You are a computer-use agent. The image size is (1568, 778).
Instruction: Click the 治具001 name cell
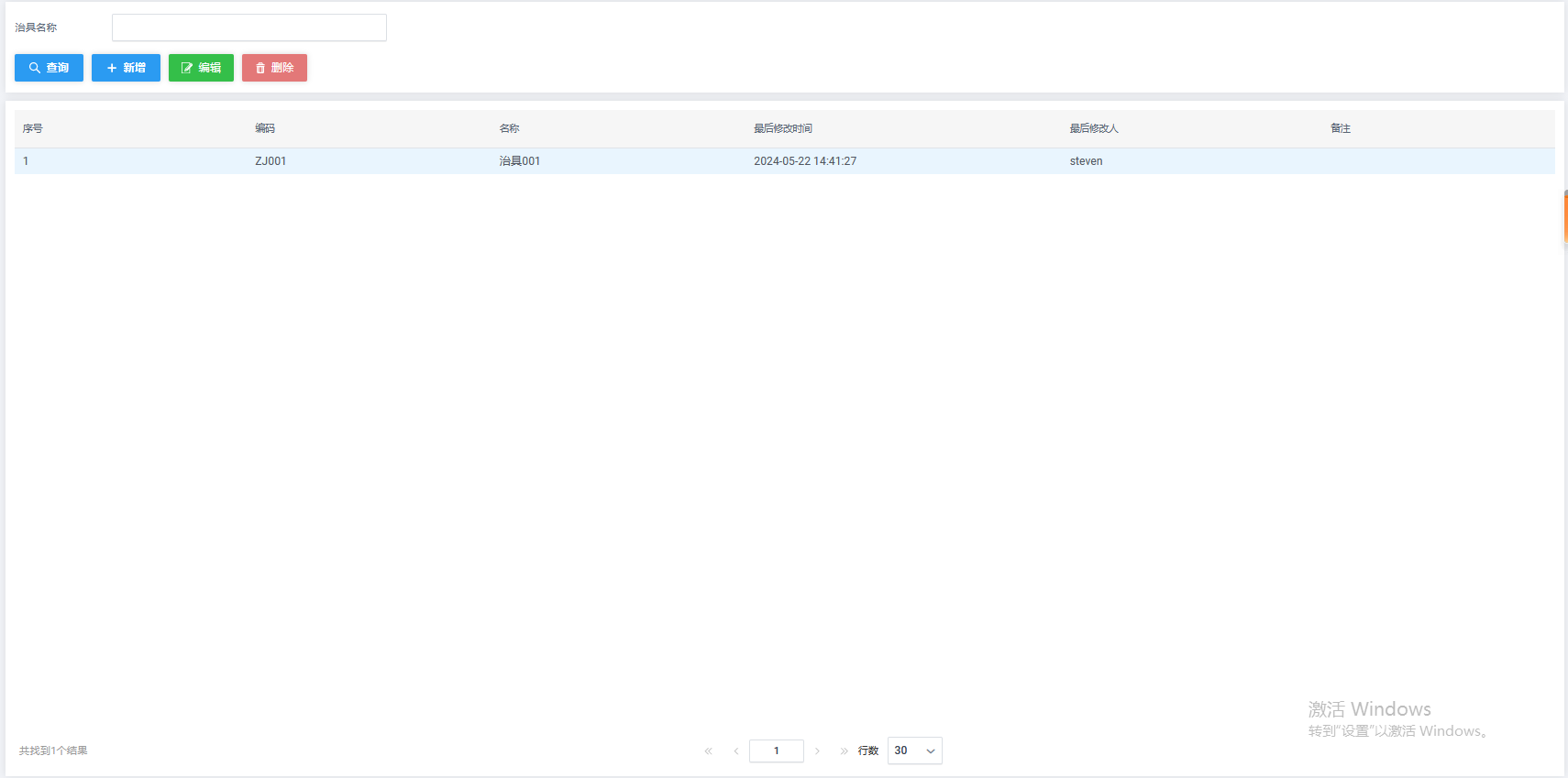pyautogui.click(x=520, y=161)
